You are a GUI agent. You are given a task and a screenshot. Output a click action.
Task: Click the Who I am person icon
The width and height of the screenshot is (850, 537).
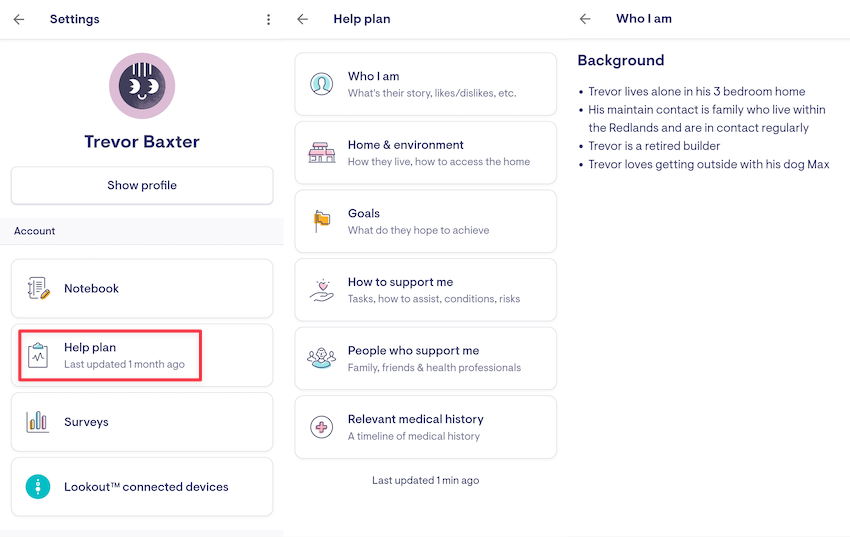[x=321, y=84]
